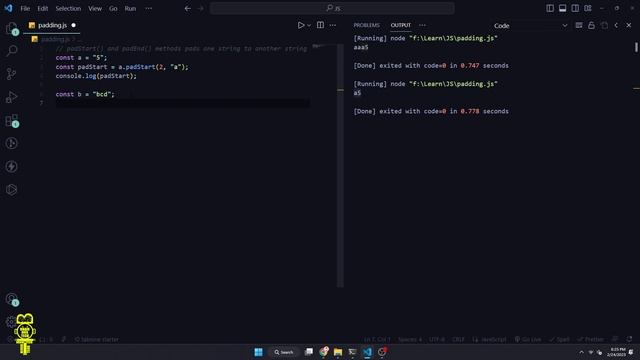Go back using the left arrow

pos(188,8)
